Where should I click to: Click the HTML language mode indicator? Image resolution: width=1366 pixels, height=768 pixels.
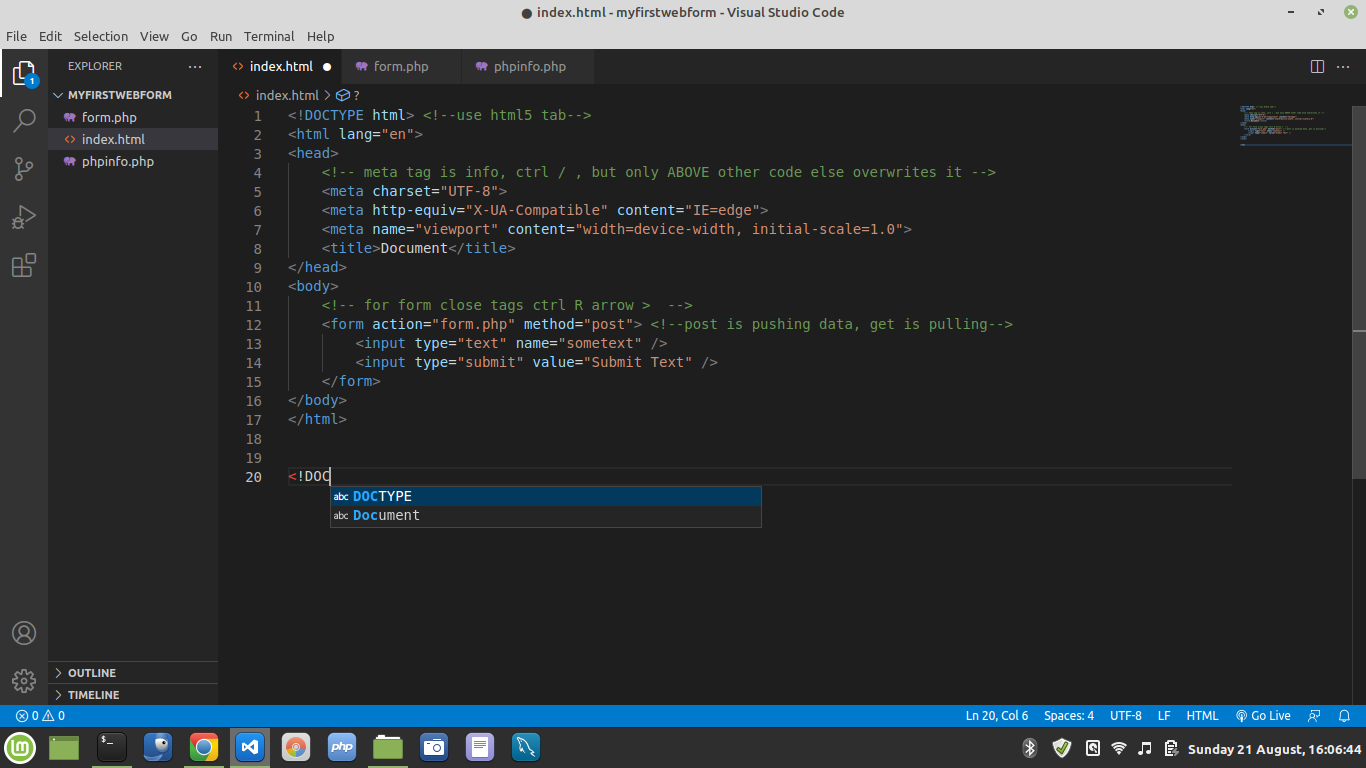[x=1202, y=716]
